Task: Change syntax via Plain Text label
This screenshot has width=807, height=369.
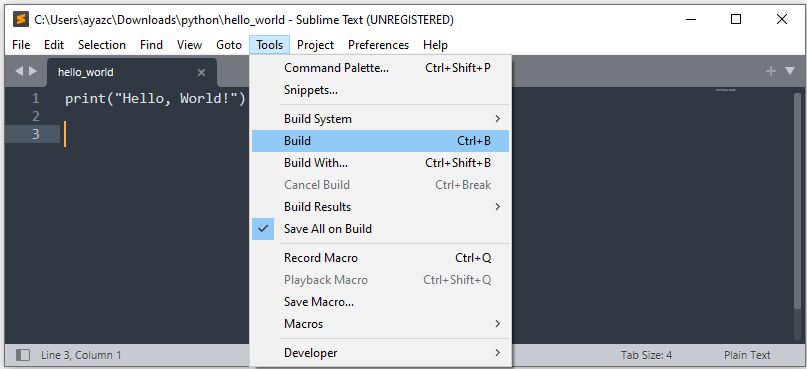Action: pyautogui.click(x=747, y=355)
